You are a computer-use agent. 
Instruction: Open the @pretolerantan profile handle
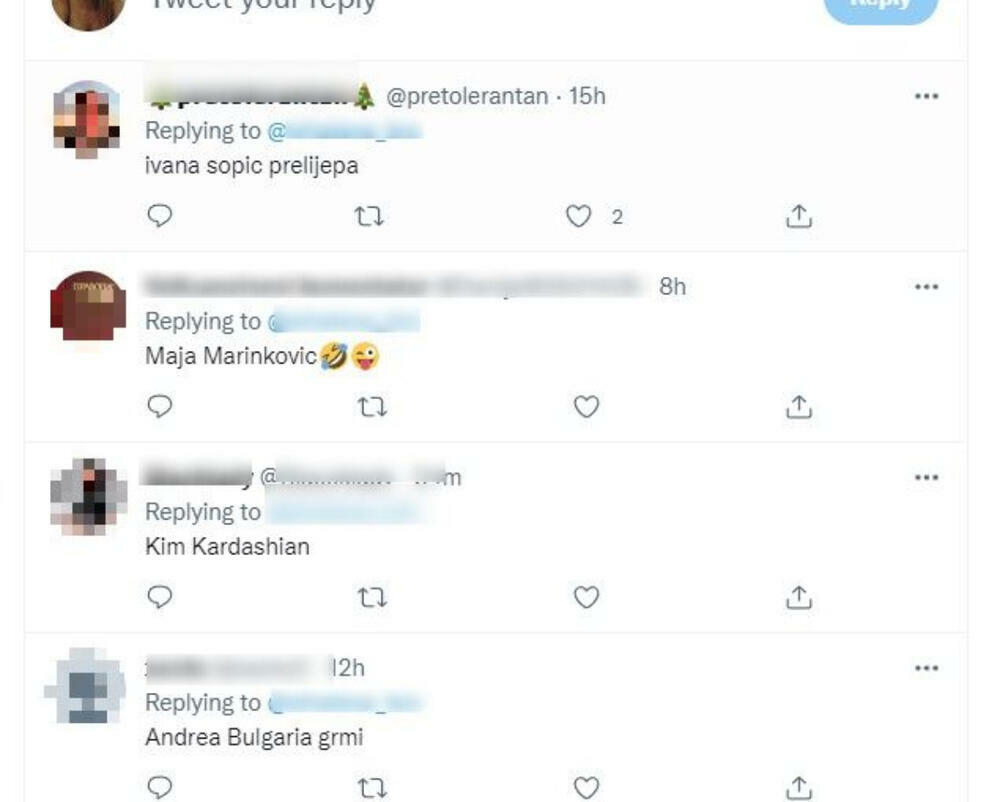(467, 96)
